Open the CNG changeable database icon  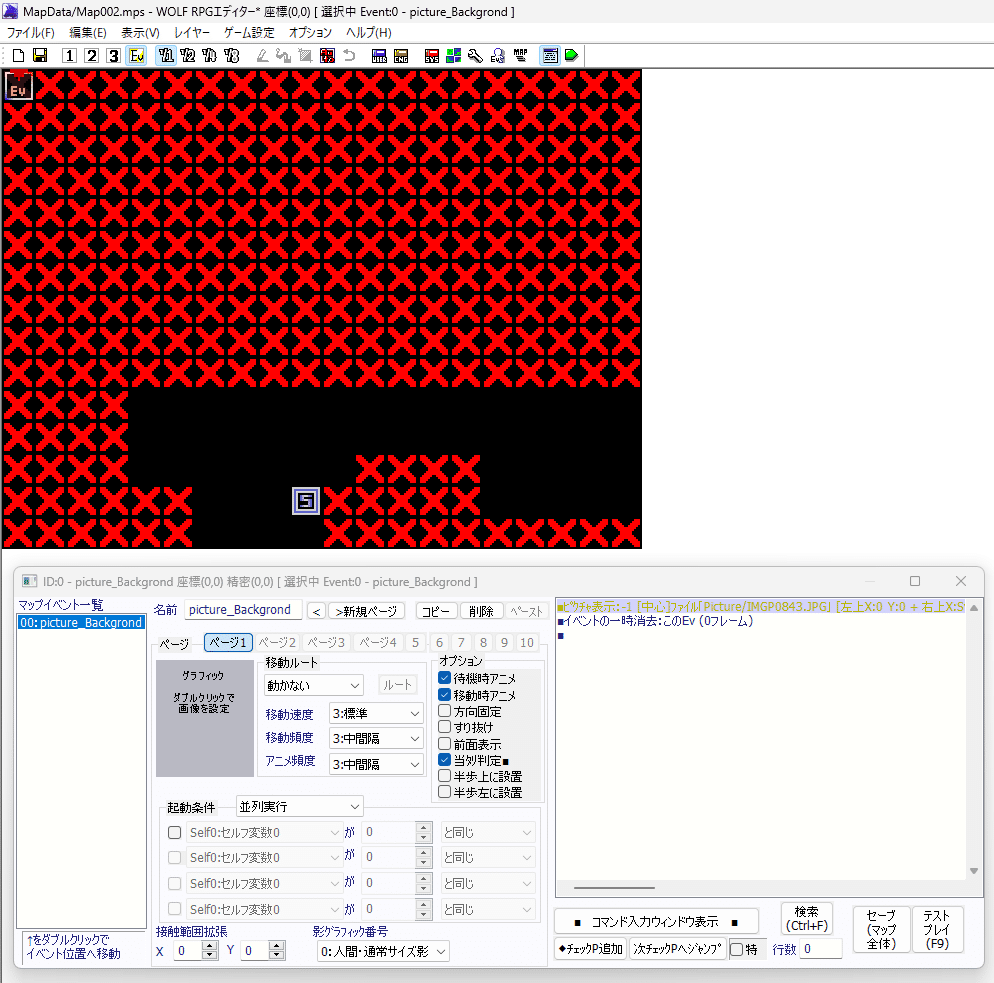click(x=401, y=56)
